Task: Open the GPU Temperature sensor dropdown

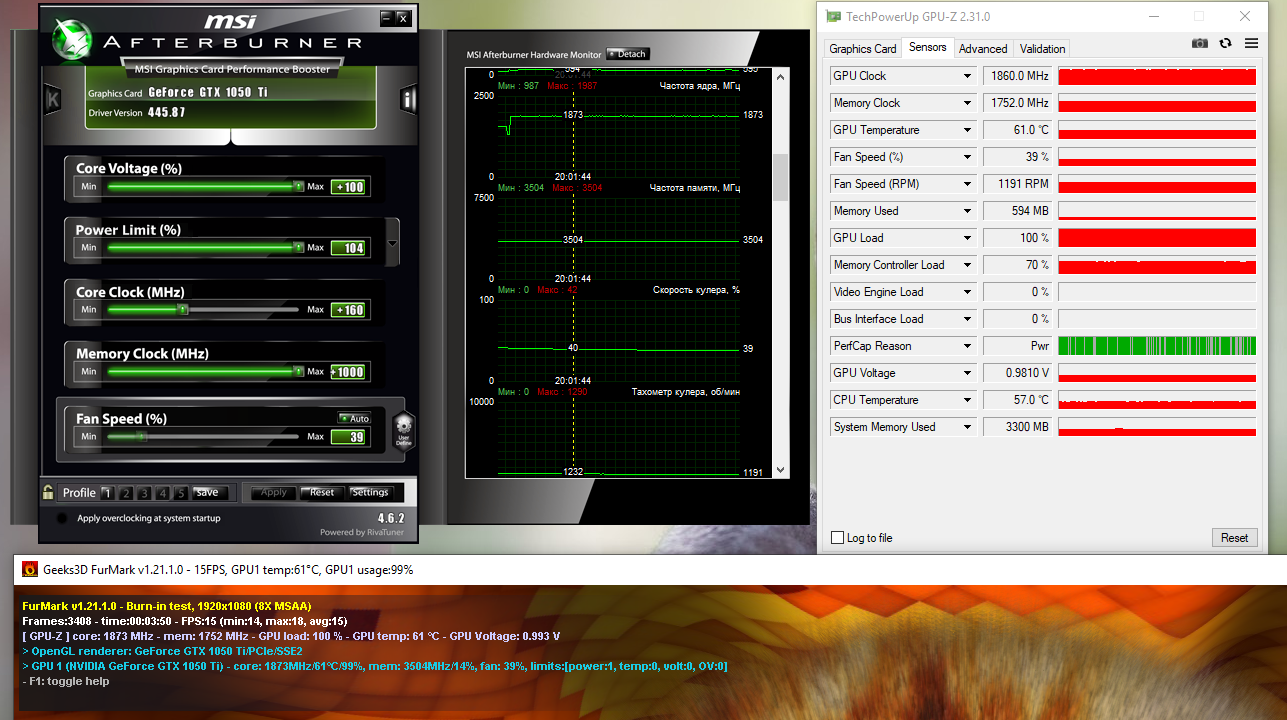Action: [x=967, y=130]
